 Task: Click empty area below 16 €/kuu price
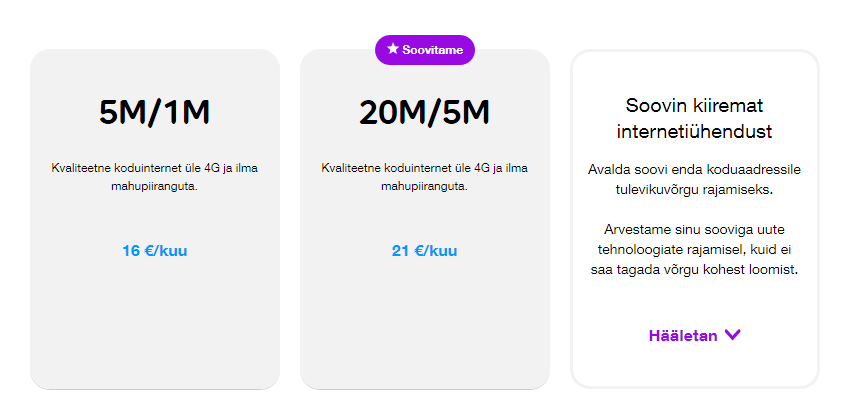tap(155, 323)
